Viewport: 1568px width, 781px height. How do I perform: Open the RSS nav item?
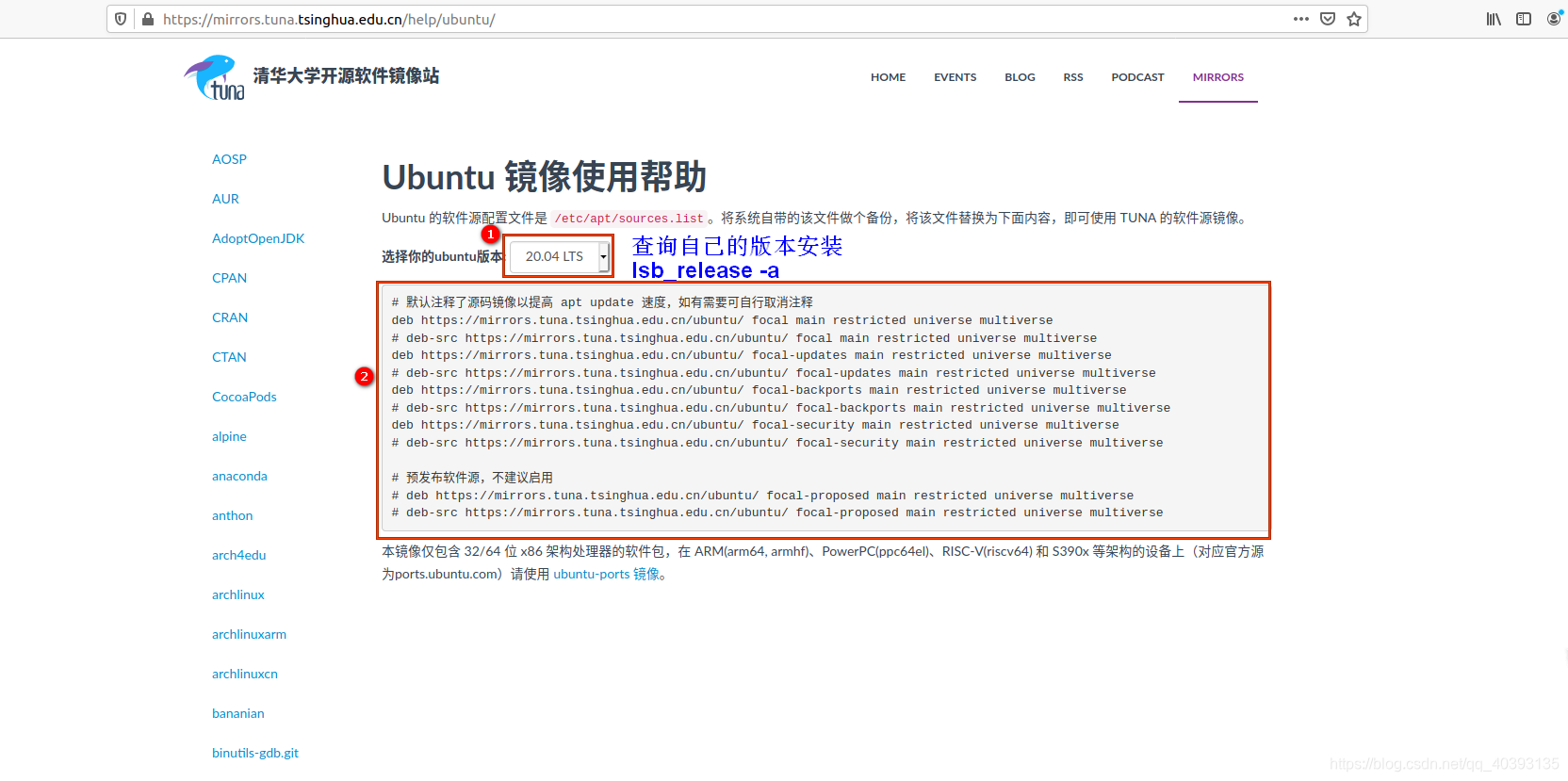(x=1073, y=77)
